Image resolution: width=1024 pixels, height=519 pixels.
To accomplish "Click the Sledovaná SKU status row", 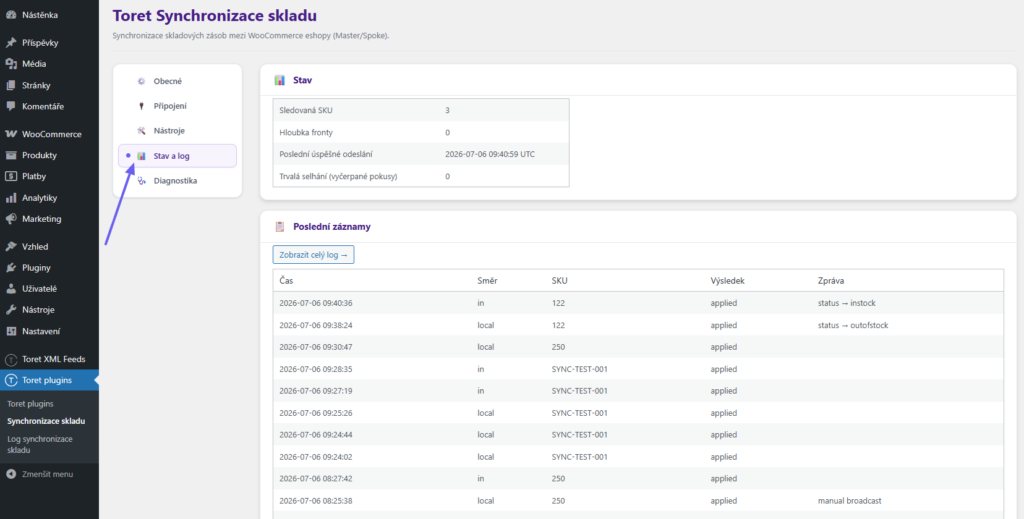I will pyautogui.click(x=421, y=110).
